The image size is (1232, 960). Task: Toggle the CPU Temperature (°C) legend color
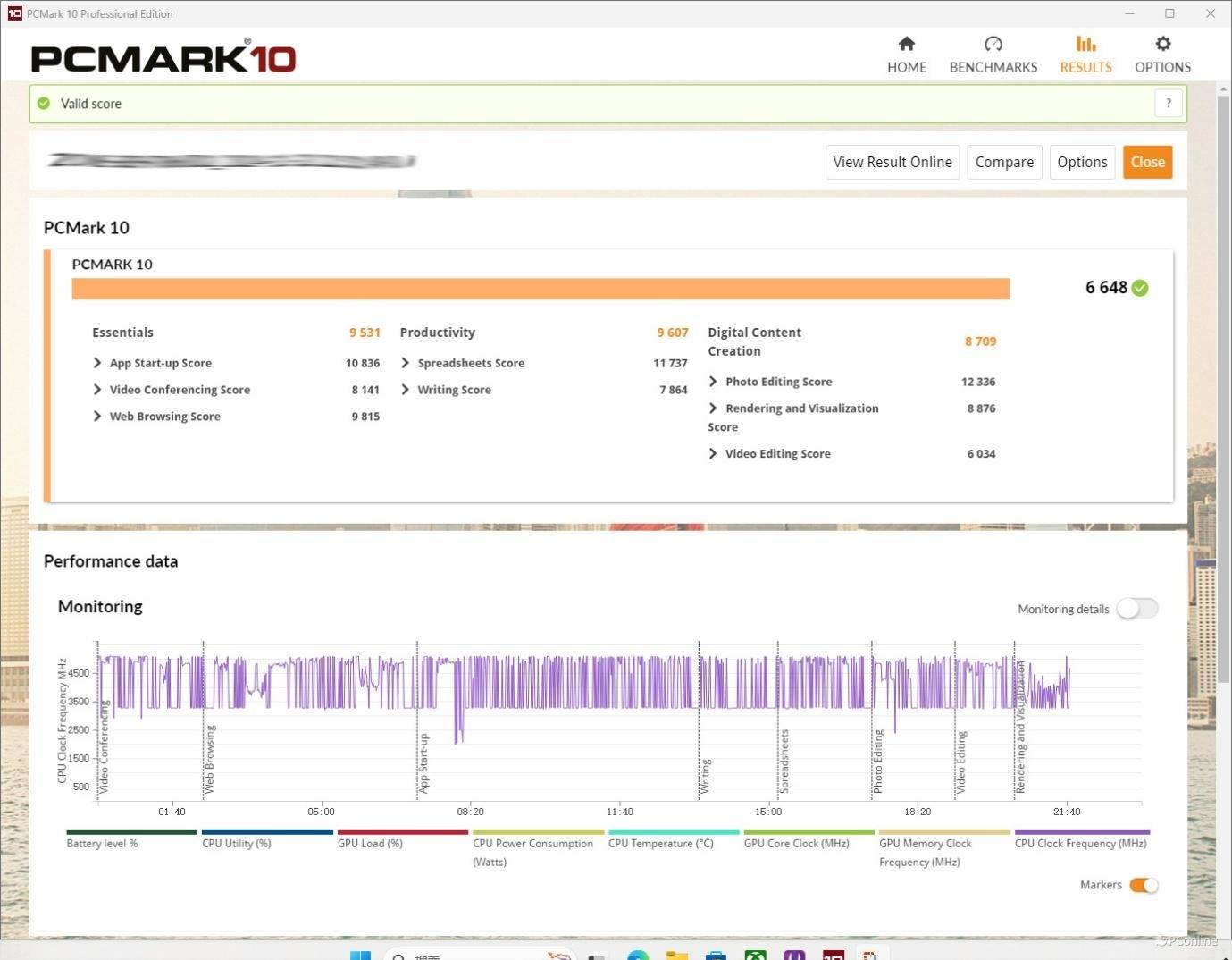(x=674, y=832)
